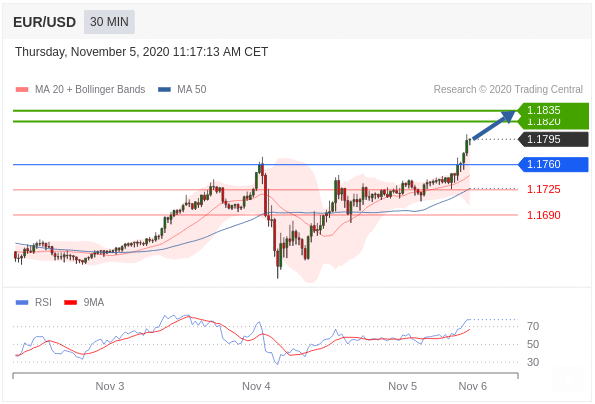Select the 1.1795 current price tag
595x404 pixels.
pyautogui.click(x=553, y=139)
